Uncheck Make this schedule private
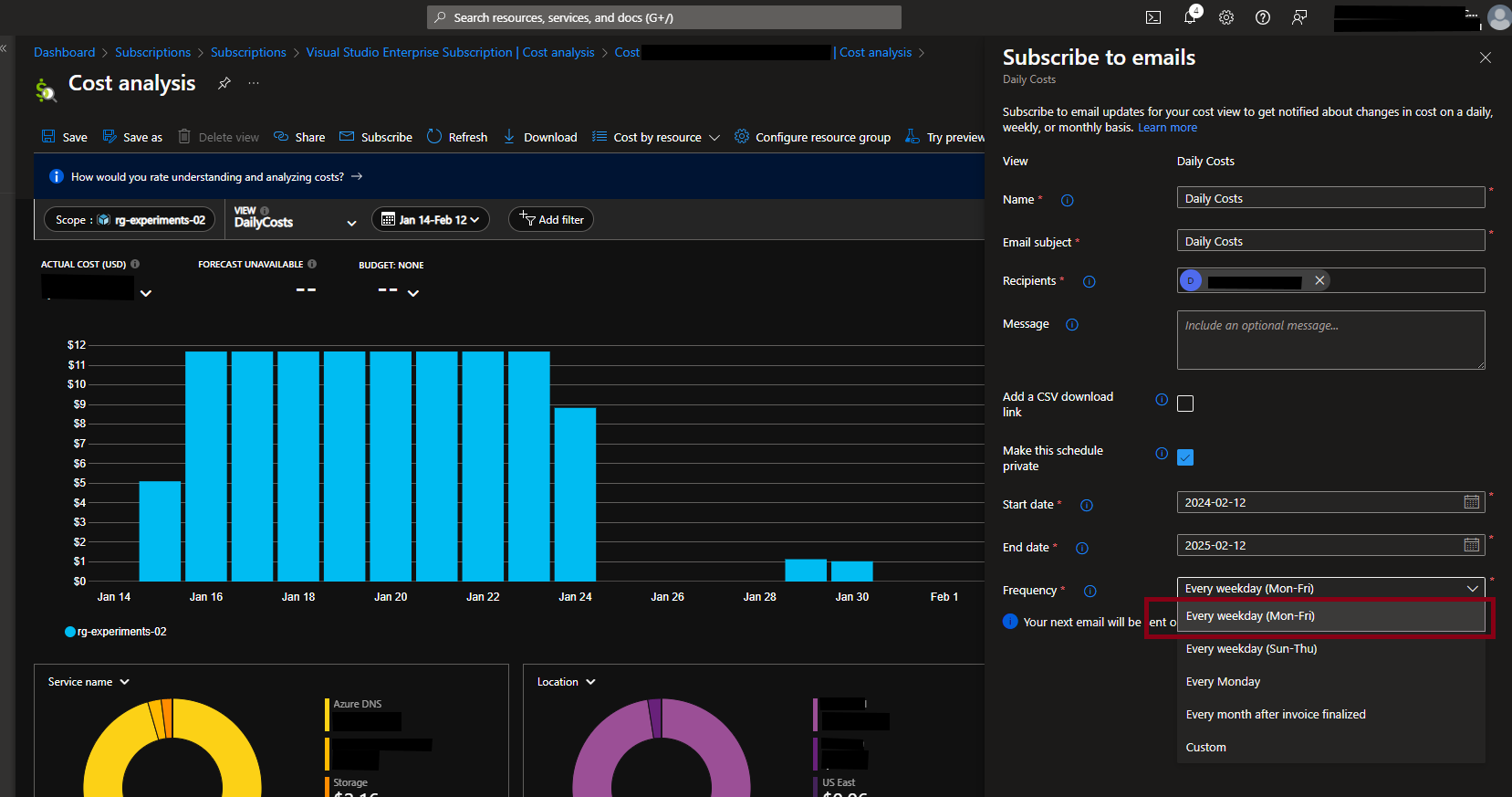Screen dimensions: 1512x797 pyautogui.click(x=1185, y=457)
